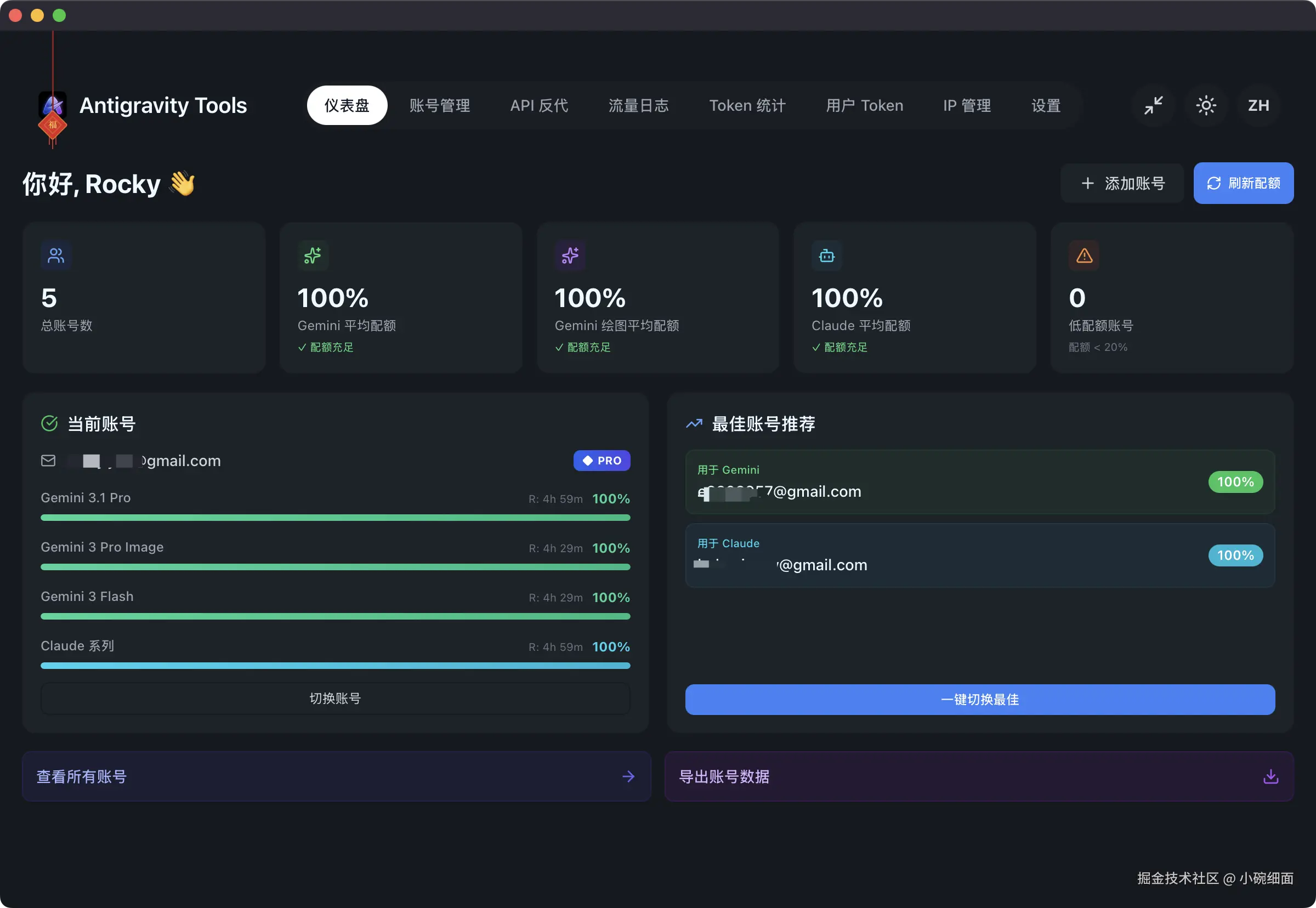The width and height of the screenshot is (1316, 908).
Task: Toggle the sun theme icon
Action: coord(1206,105)
